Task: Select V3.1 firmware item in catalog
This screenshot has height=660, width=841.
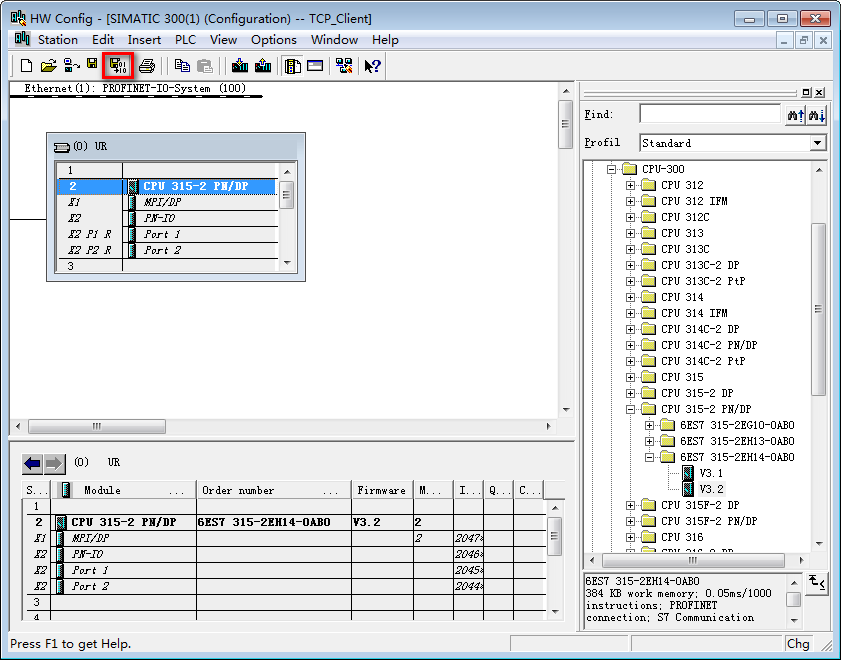Action: pos(711,473)
